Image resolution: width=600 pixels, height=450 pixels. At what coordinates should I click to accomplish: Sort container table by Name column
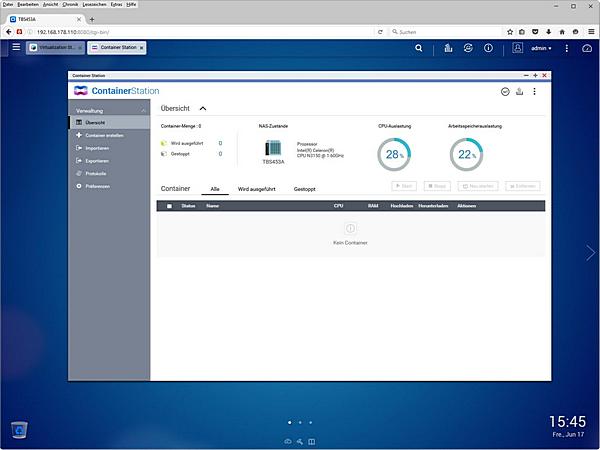click(212, 206)
